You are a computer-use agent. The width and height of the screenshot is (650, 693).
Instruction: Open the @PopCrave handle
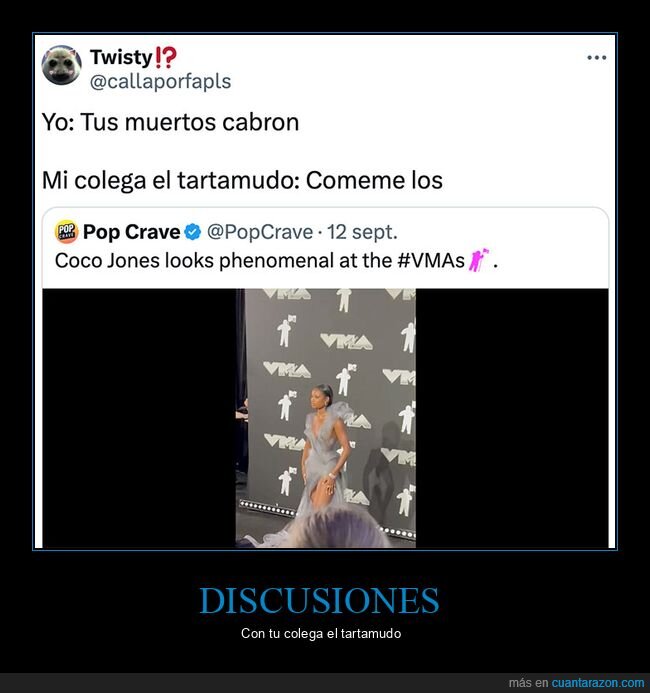tap(260, 232)
